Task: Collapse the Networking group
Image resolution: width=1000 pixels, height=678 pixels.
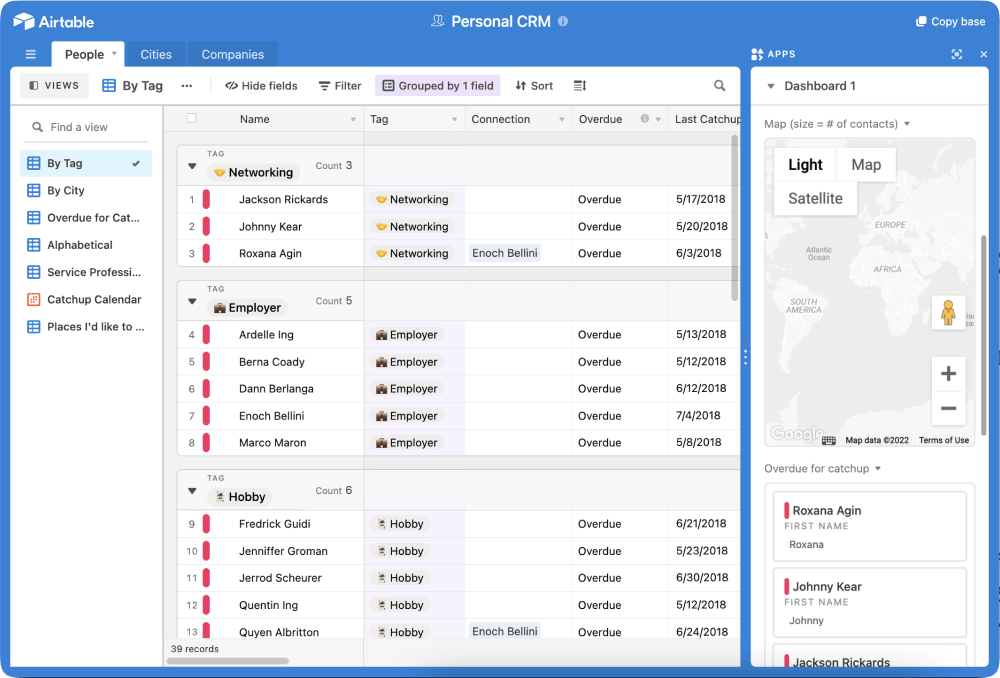Action: pos(192,166)
